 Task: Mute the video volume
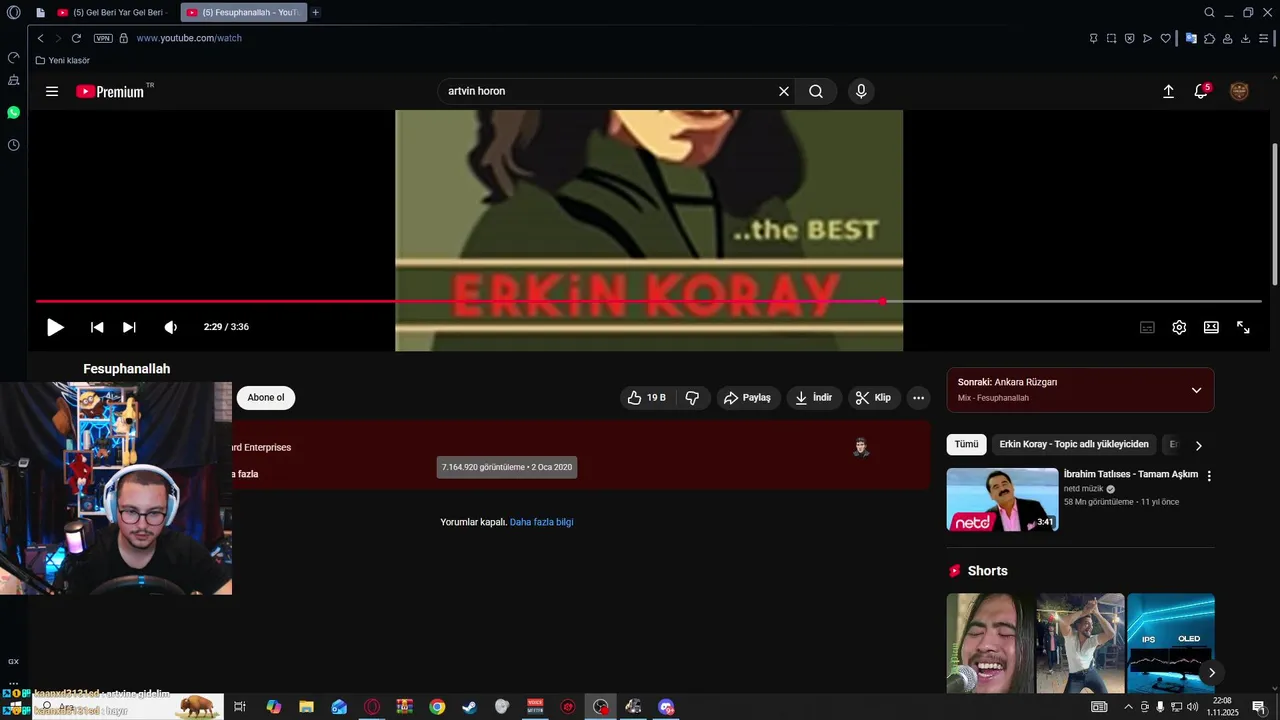171,327
